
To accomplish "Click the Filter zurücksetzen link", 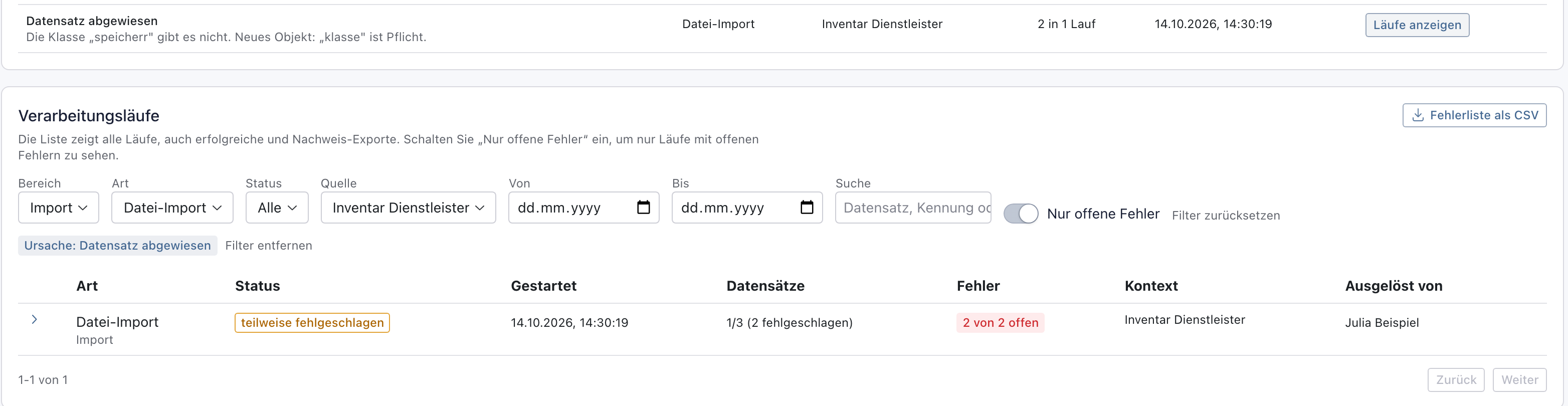I will 1226,216.
